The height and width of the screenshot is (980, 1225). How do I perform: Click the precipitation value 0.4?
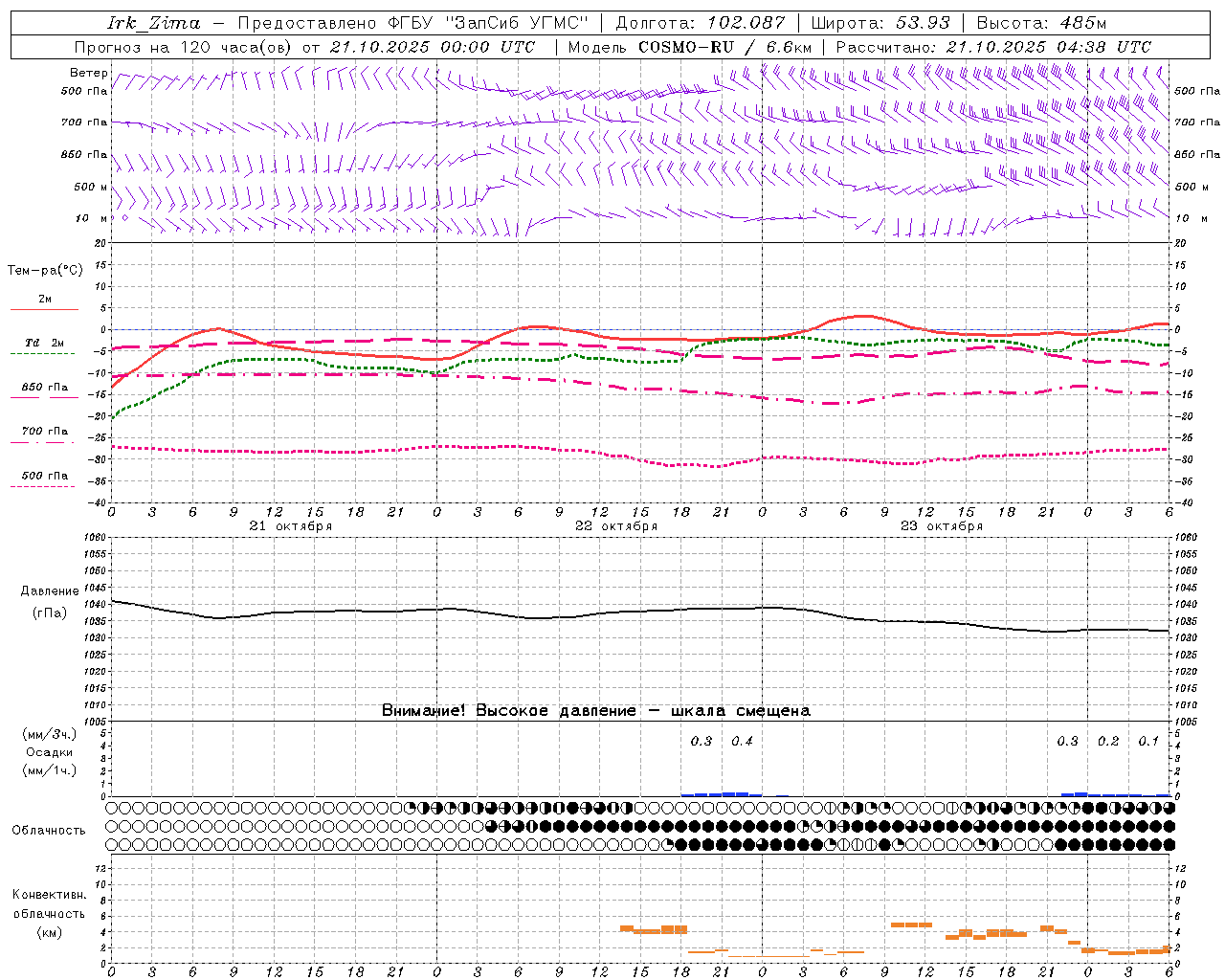pos(742,741)
